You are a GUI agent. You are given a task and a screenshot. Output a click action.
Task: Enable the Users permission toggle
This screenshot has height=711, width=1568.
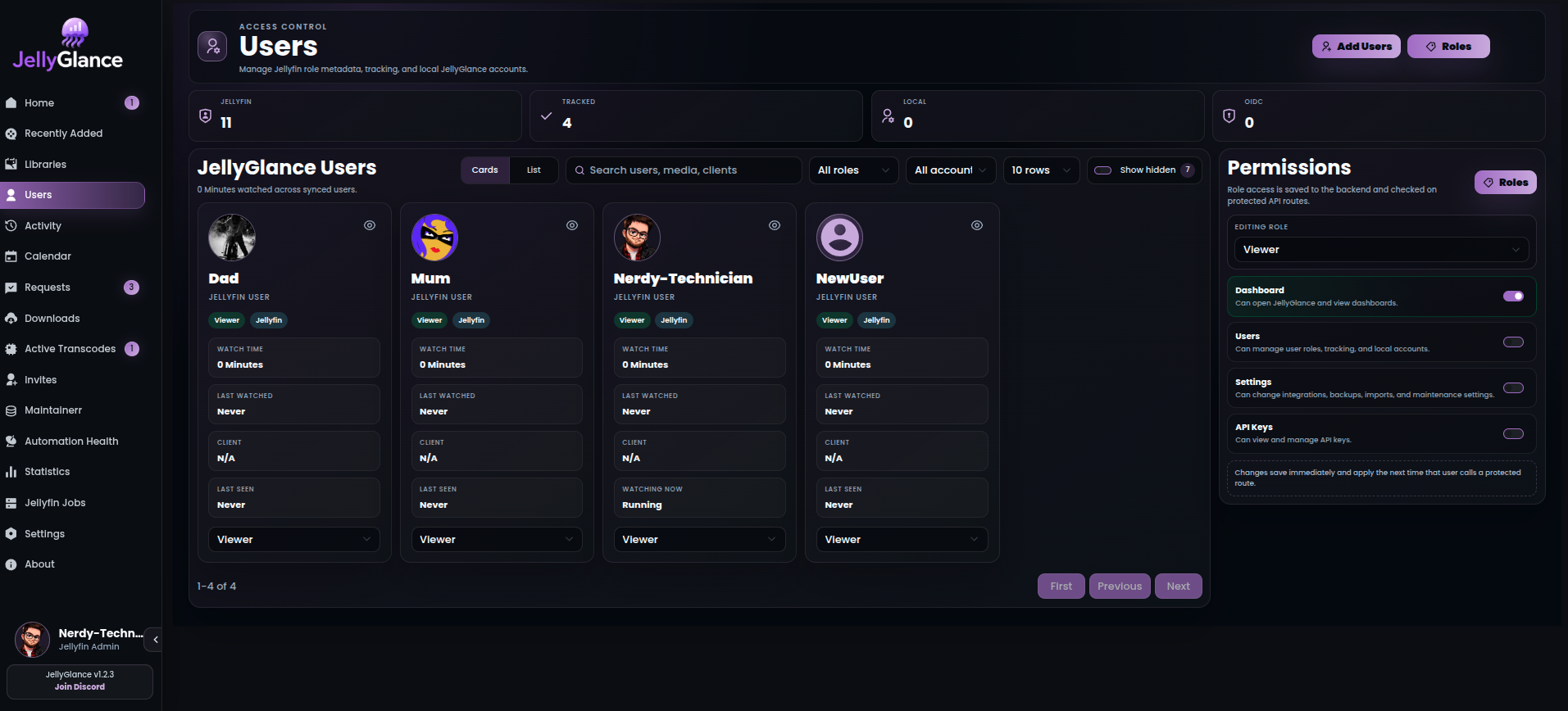click(x=1513, y=342)
